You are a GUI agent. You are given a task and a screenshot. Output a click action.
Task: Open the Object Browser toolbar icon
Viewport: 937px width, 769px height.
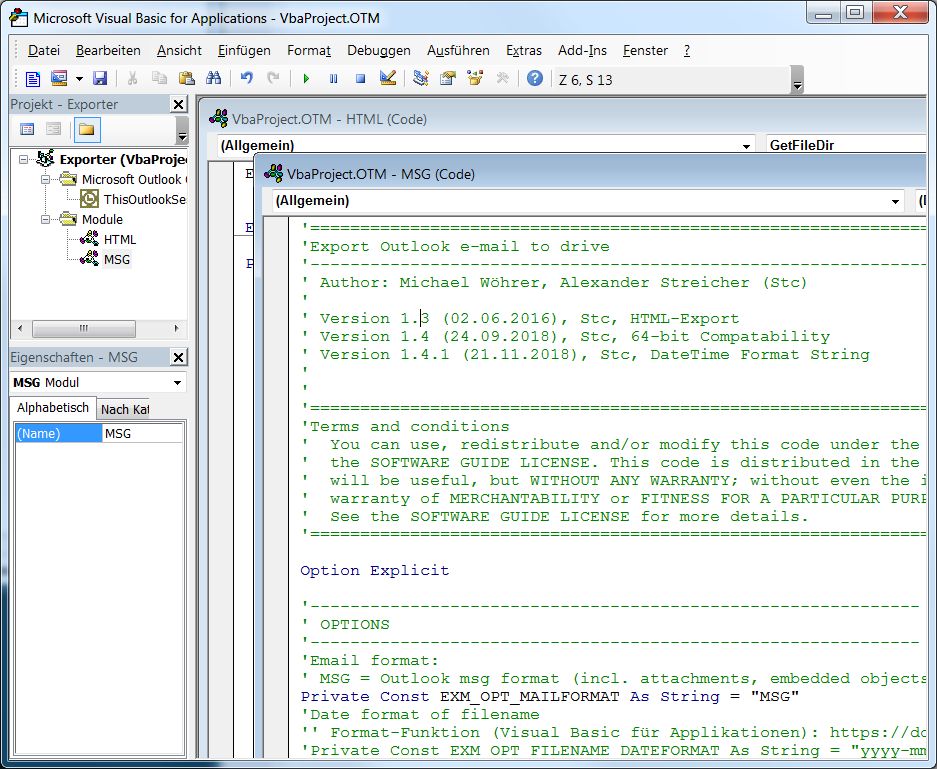tap(475, 78)
